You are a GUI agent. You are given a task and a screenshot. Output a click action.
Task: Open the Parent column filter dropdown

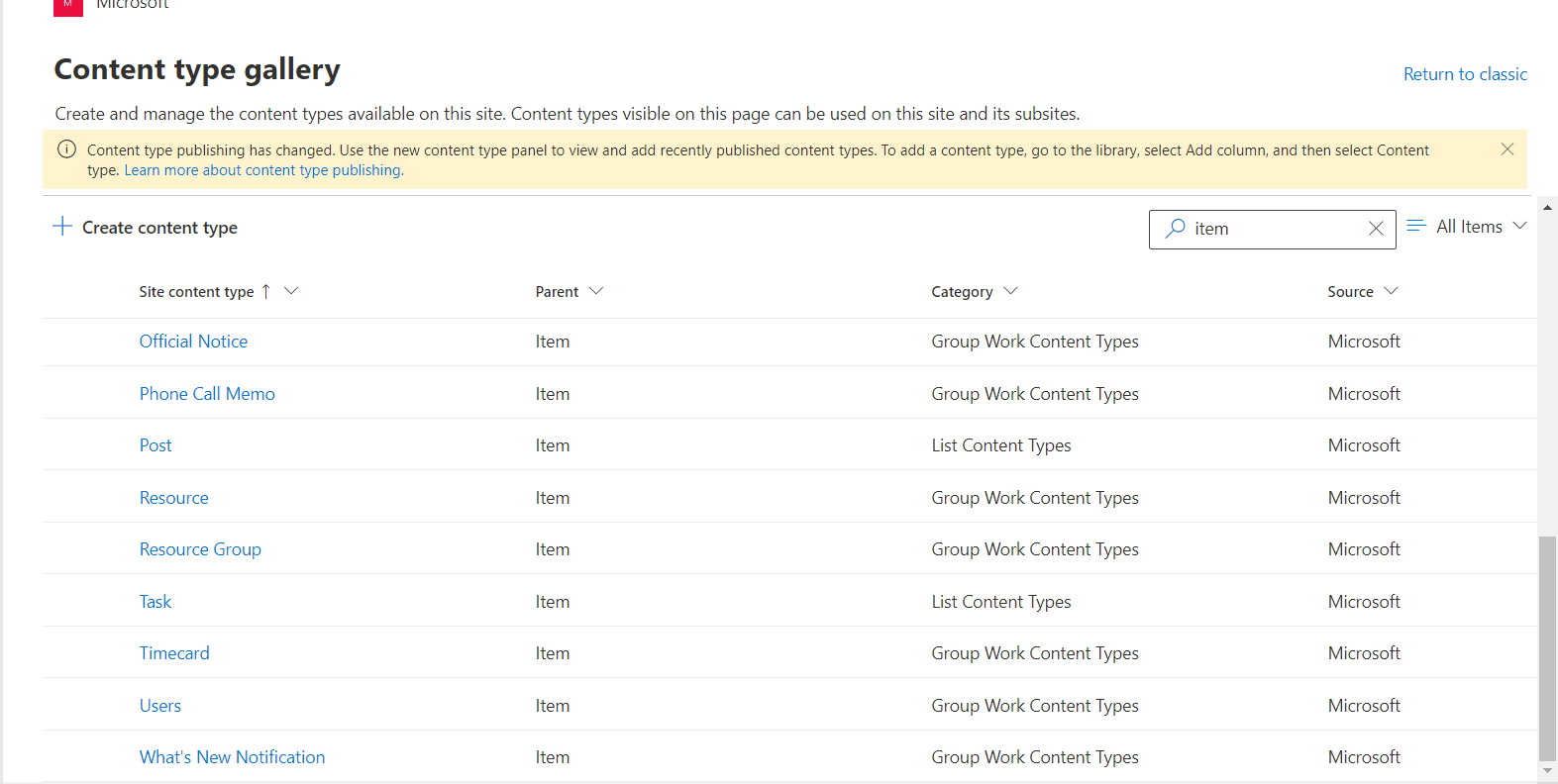596,291
